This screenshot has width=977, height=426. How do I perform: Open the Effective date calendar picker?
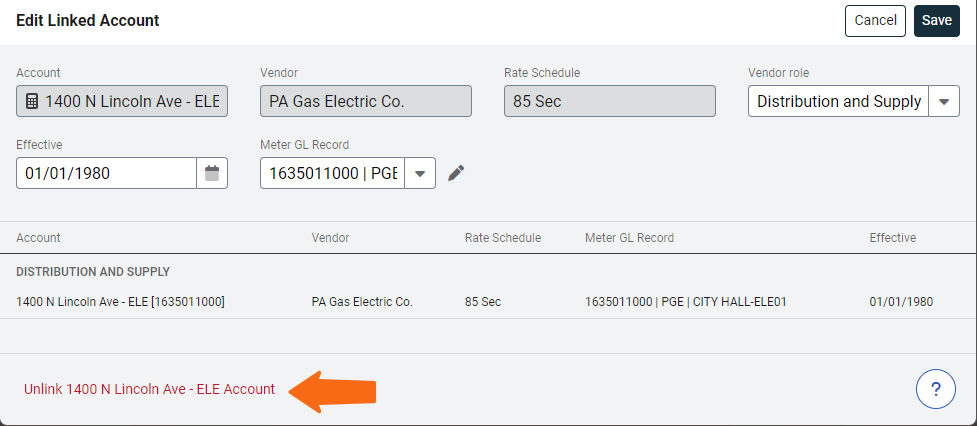click(212, 173)
